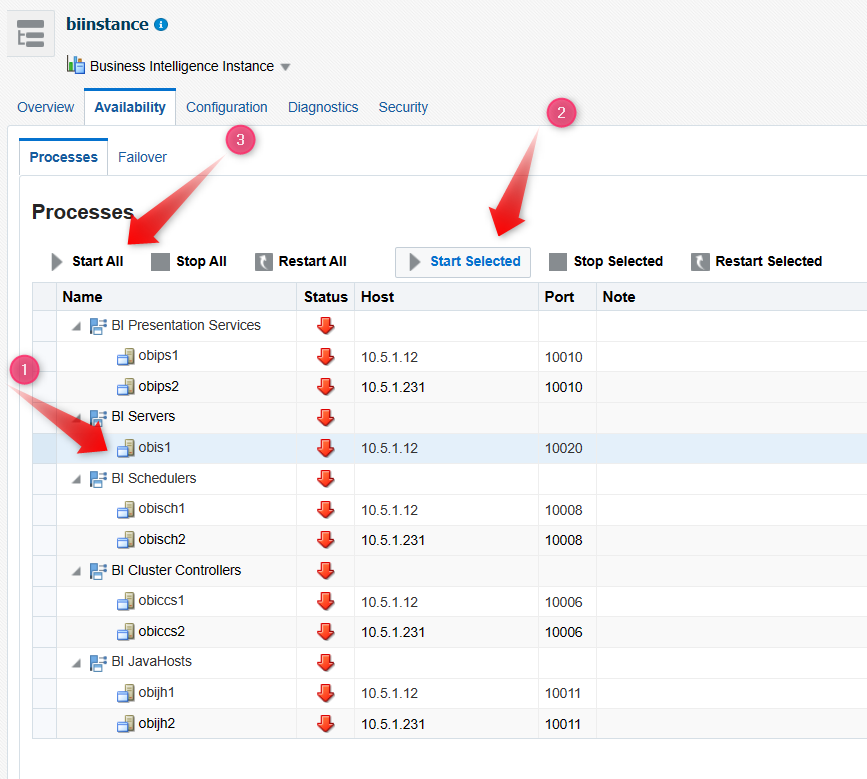
Task: Click the Start All button label
Action: point(98,262)
